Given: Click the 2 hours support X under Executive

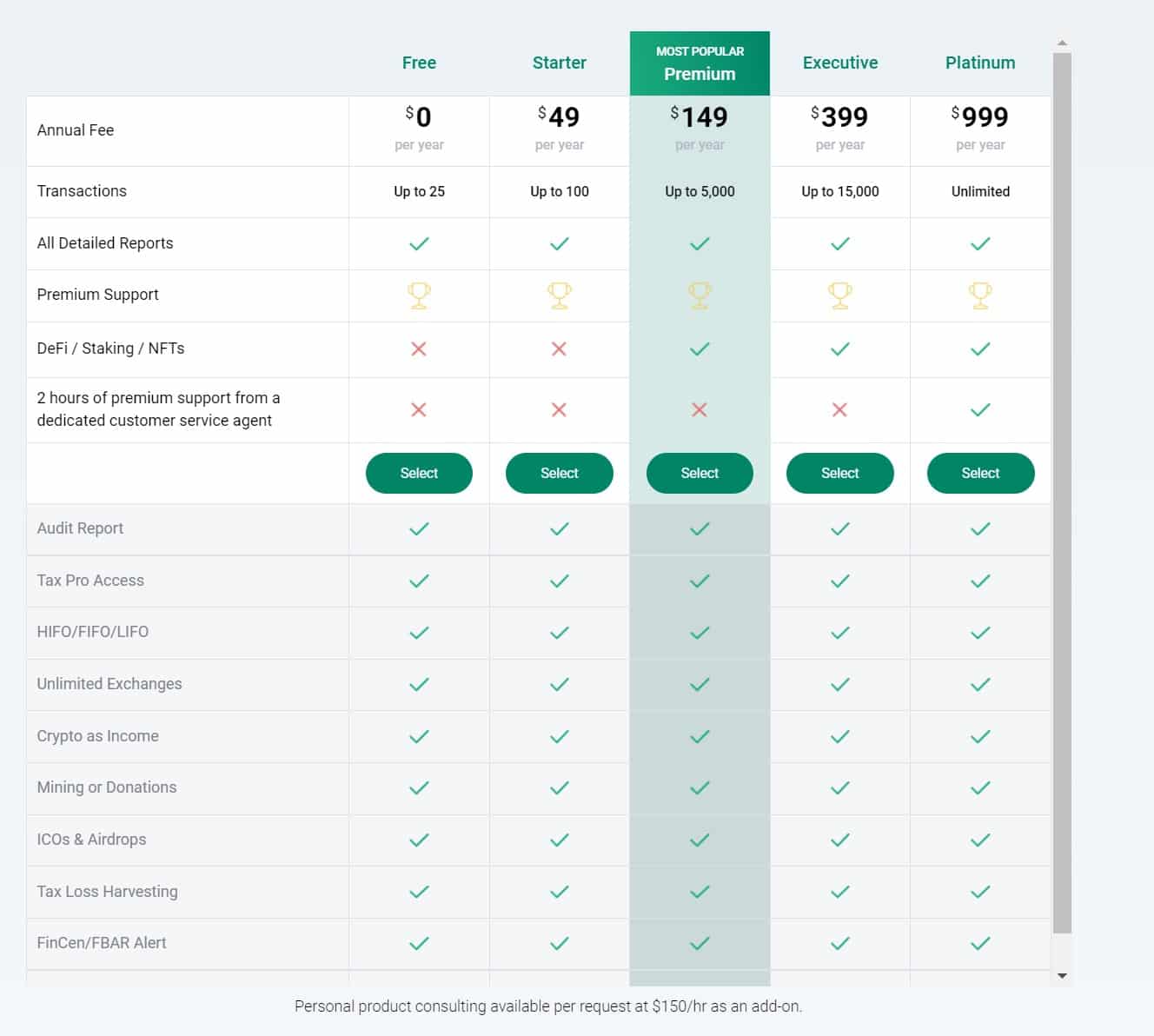Looking at the screenshot, I should (x=839, y=409).
